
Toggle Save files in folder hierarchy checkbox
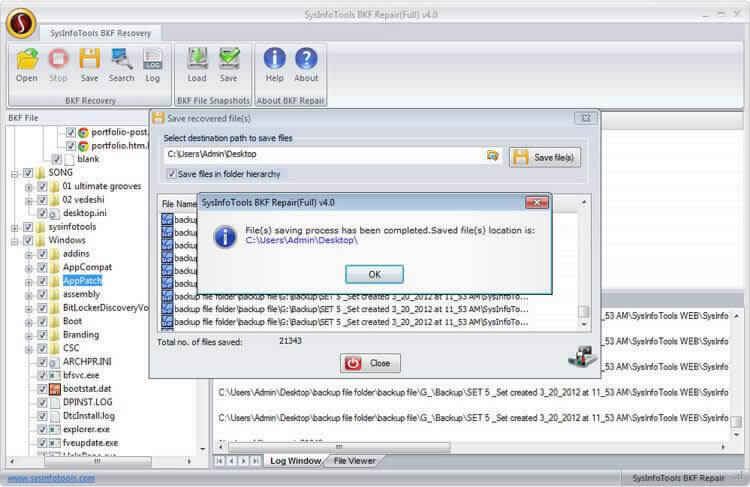pyautogui.click(x=172, y=174)
